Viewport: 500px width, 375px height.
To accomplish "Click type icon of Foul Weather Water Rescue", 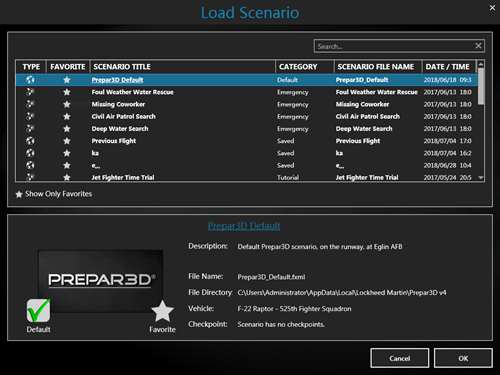I will (x=30, y=92).
